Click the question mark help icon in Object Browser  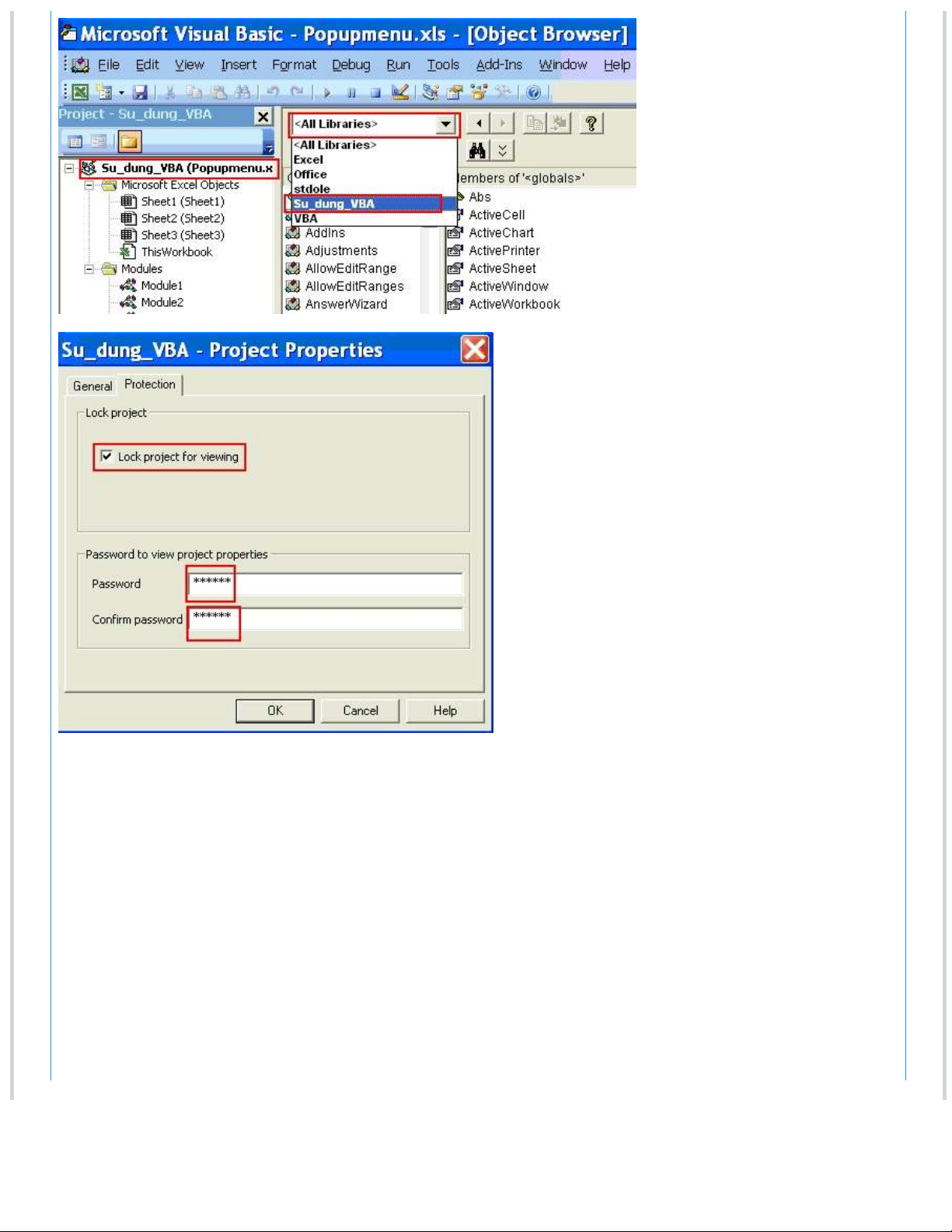[x=591, y=123]
